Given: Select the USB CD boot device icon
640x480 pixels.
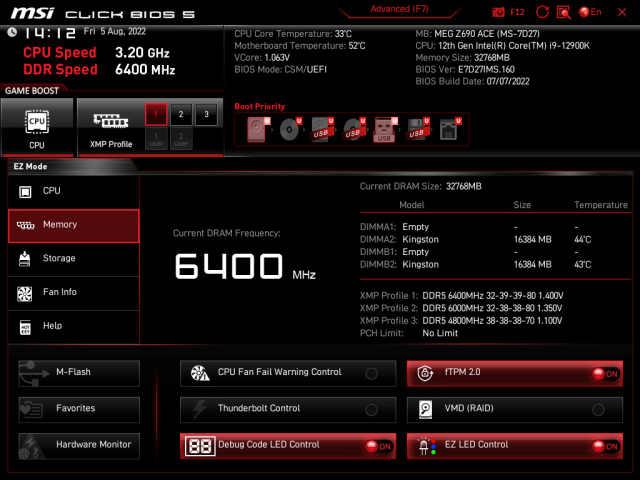Looking at the screenshot, I should [354, 130].
